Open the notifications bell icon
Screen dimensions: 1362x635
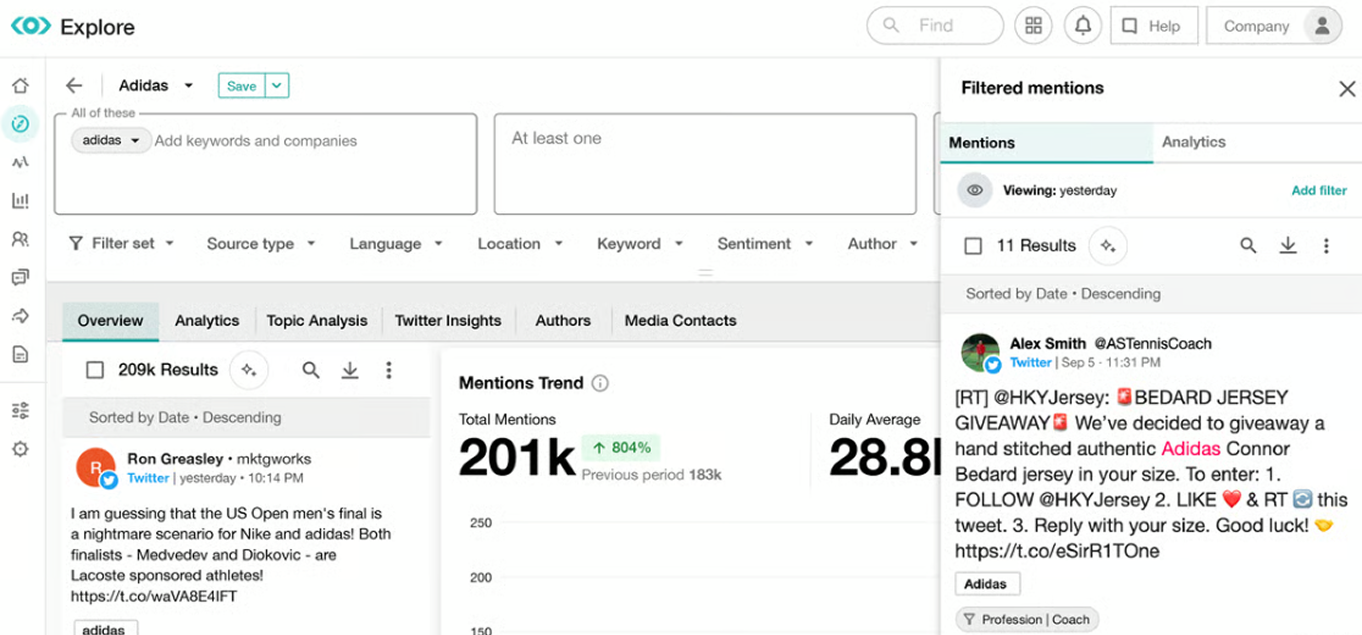click(1083, 26)
